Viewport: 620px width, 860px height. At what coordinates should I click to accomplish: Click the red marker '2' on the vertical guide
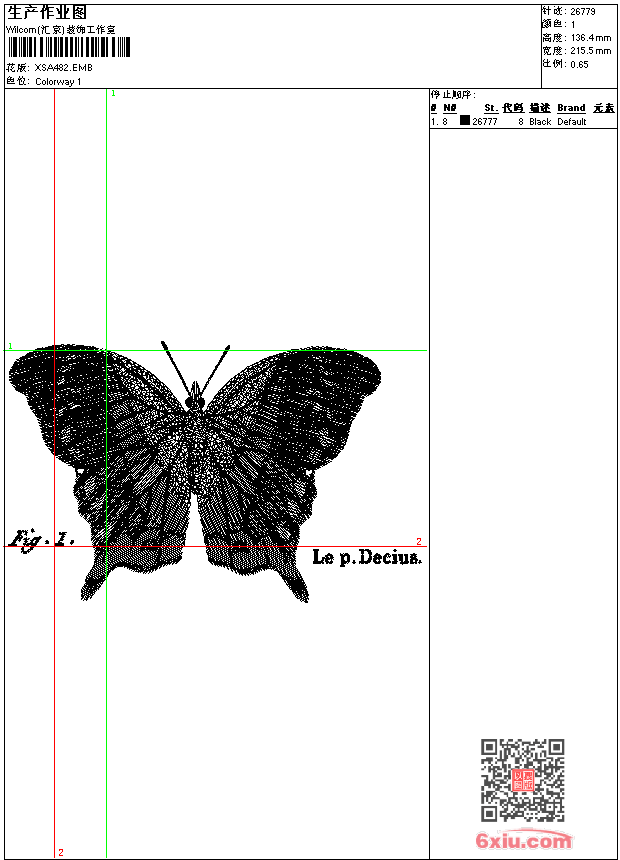tap(61, 852)
